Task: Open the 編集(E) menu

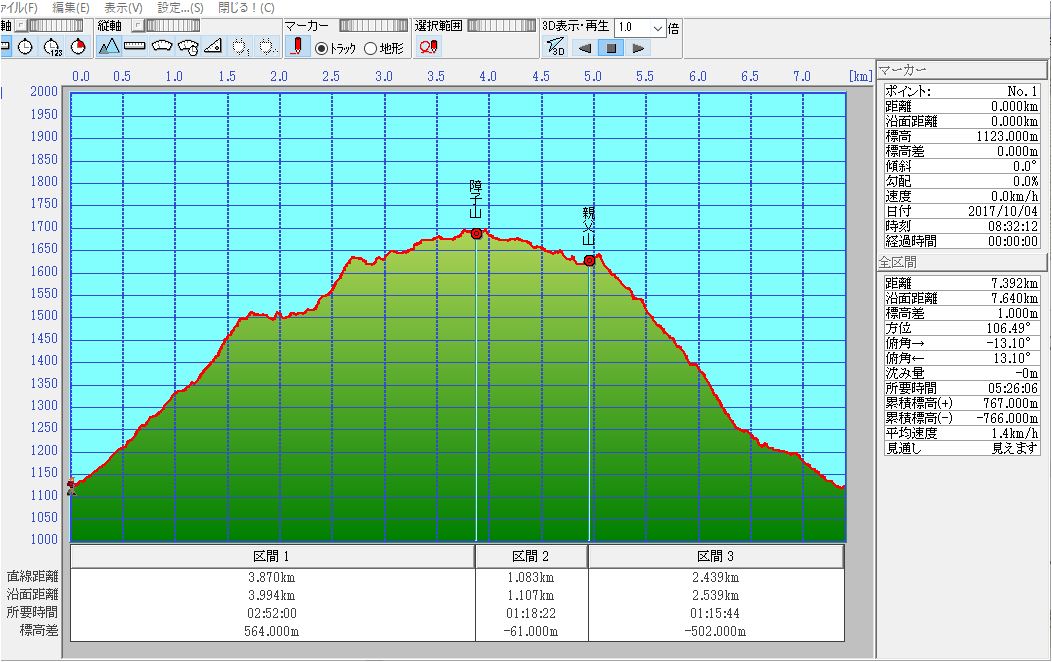Action: coord(70,8)
